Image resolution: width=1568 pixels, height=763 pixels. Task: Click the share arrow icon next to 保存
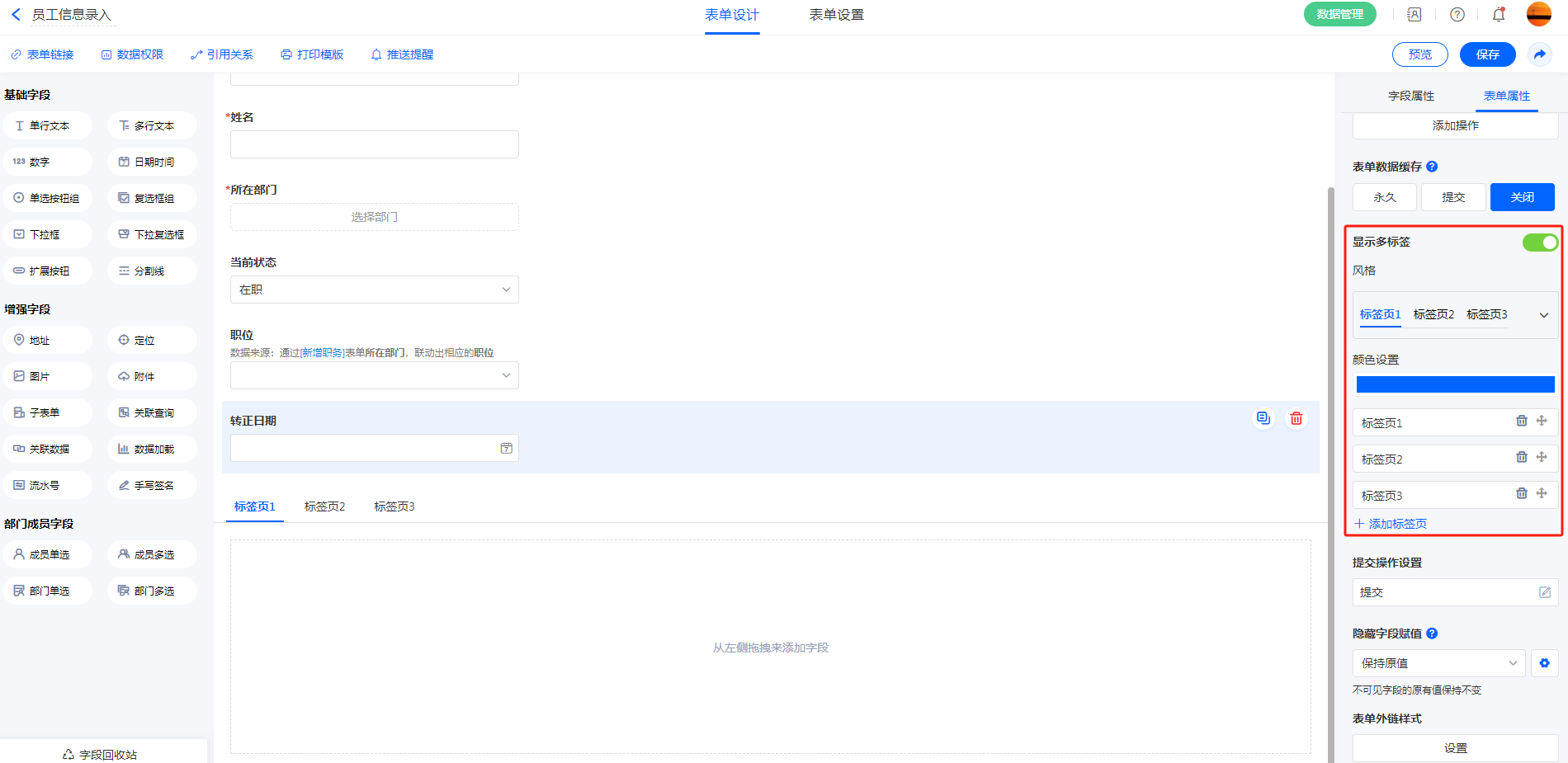1539,54
